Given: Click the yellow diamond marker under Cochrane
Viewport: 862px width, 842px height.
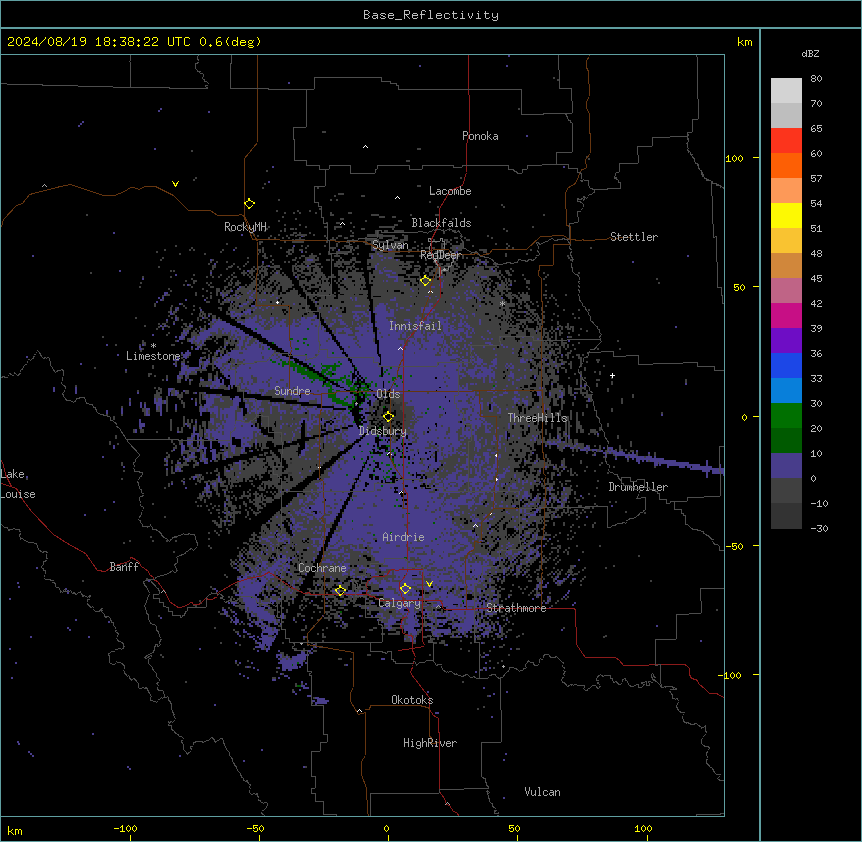Looking at the screenshot, I should 341,590.
